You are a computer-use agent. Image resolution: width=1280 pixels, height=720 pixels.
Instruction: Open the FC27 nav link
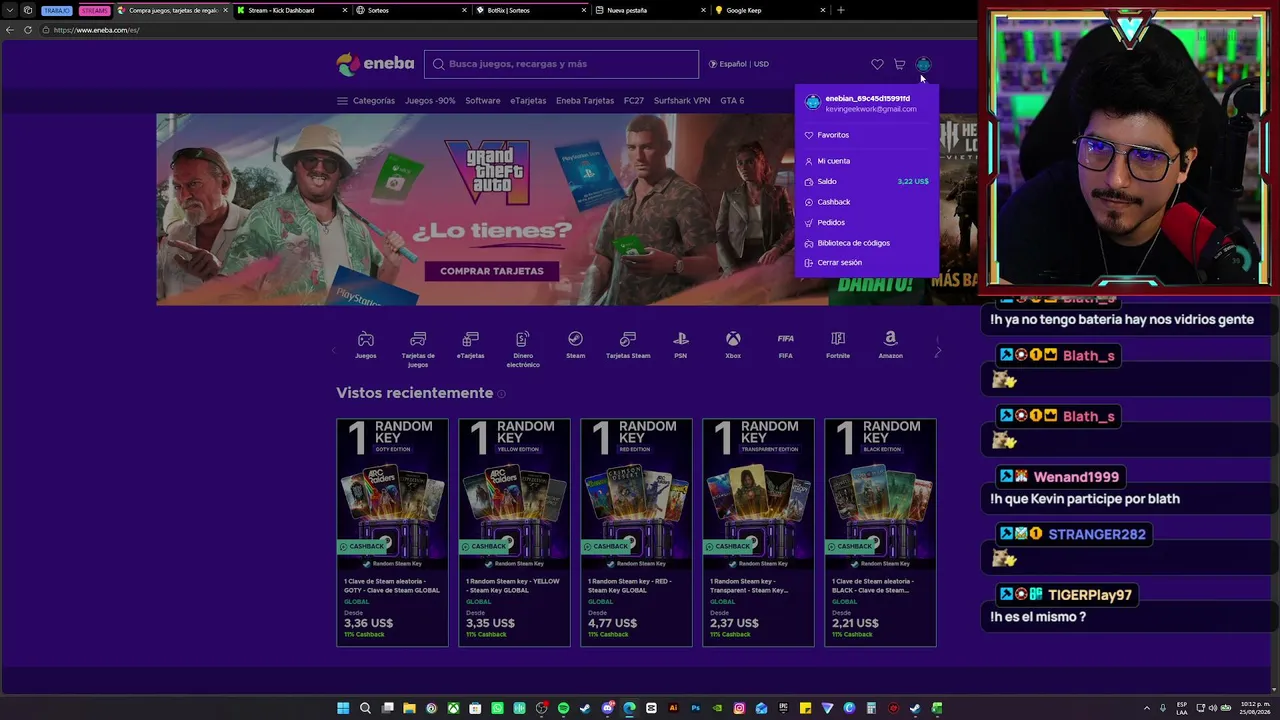634,101
